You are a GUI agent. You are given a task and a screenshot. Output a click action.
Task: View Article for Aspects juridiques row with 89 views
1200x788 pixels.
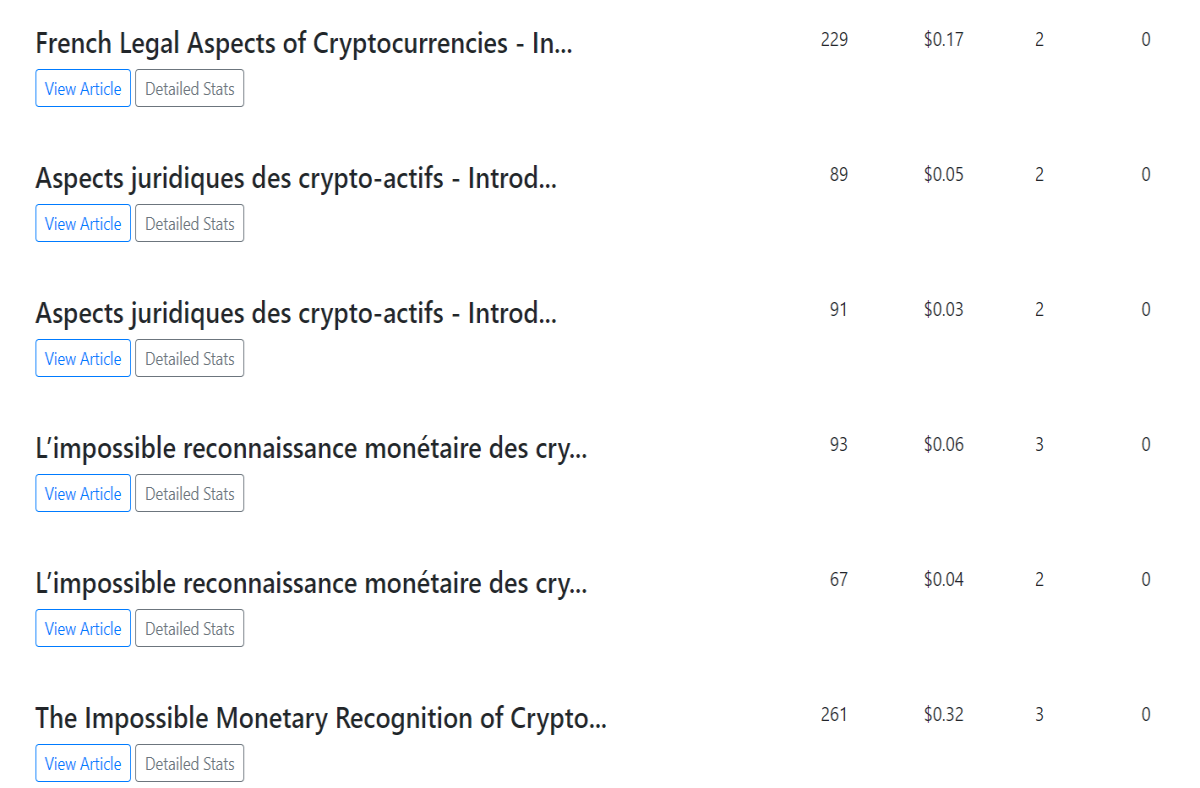click(x=83, y=223)
